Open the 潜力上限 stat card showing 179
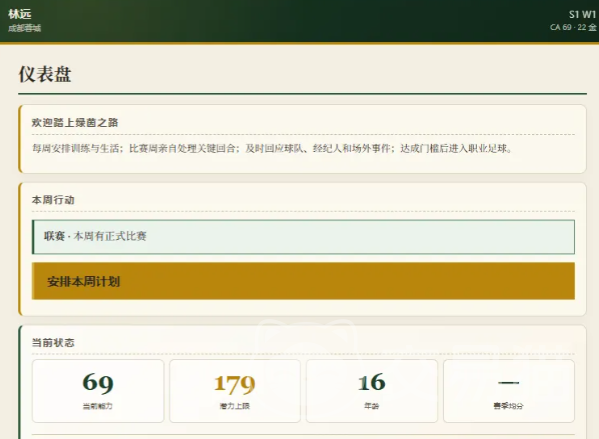 [235, 391]
